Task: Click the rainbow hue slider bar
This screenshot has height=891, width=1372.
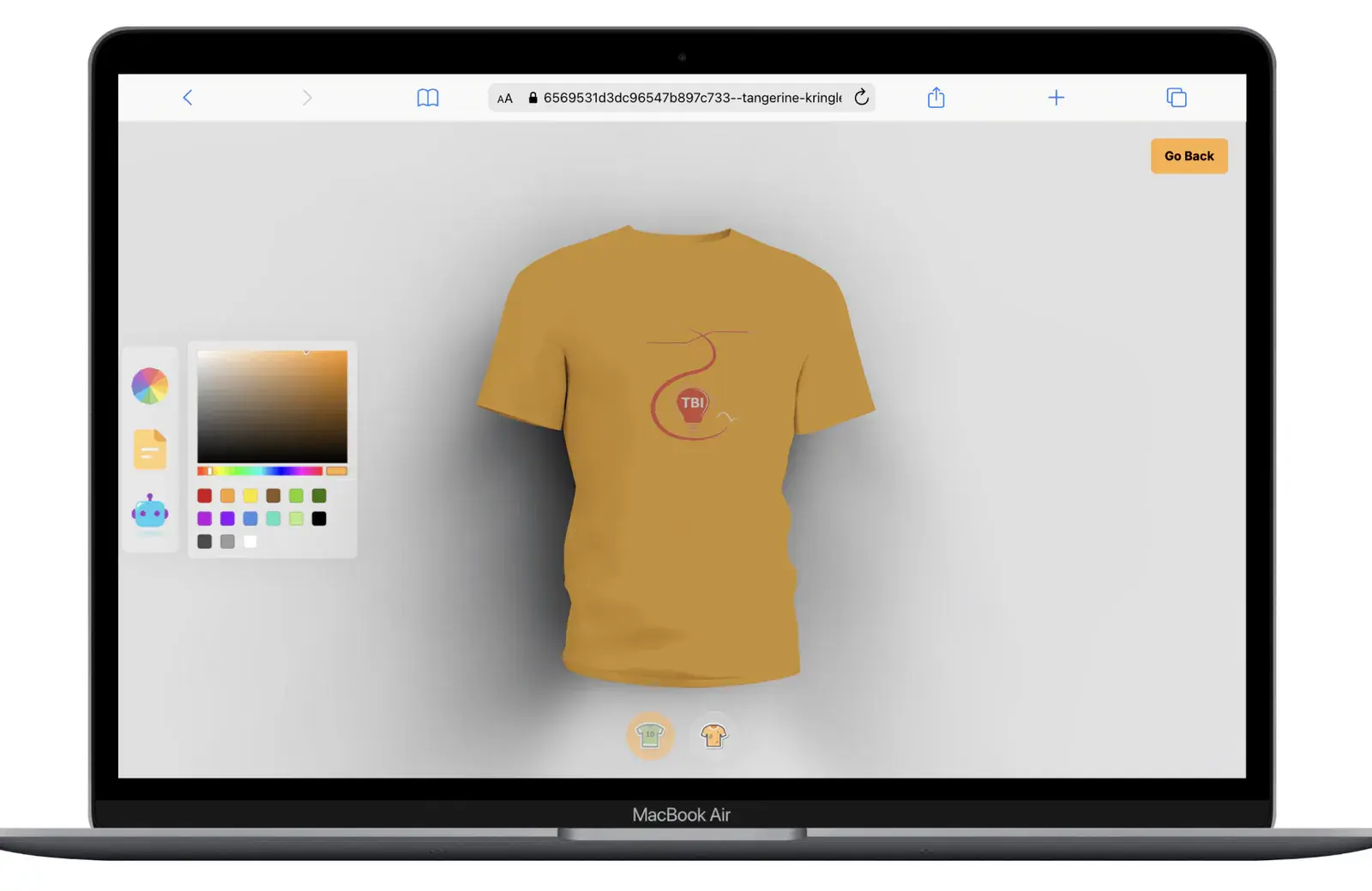Action: (x=260, y=471)
